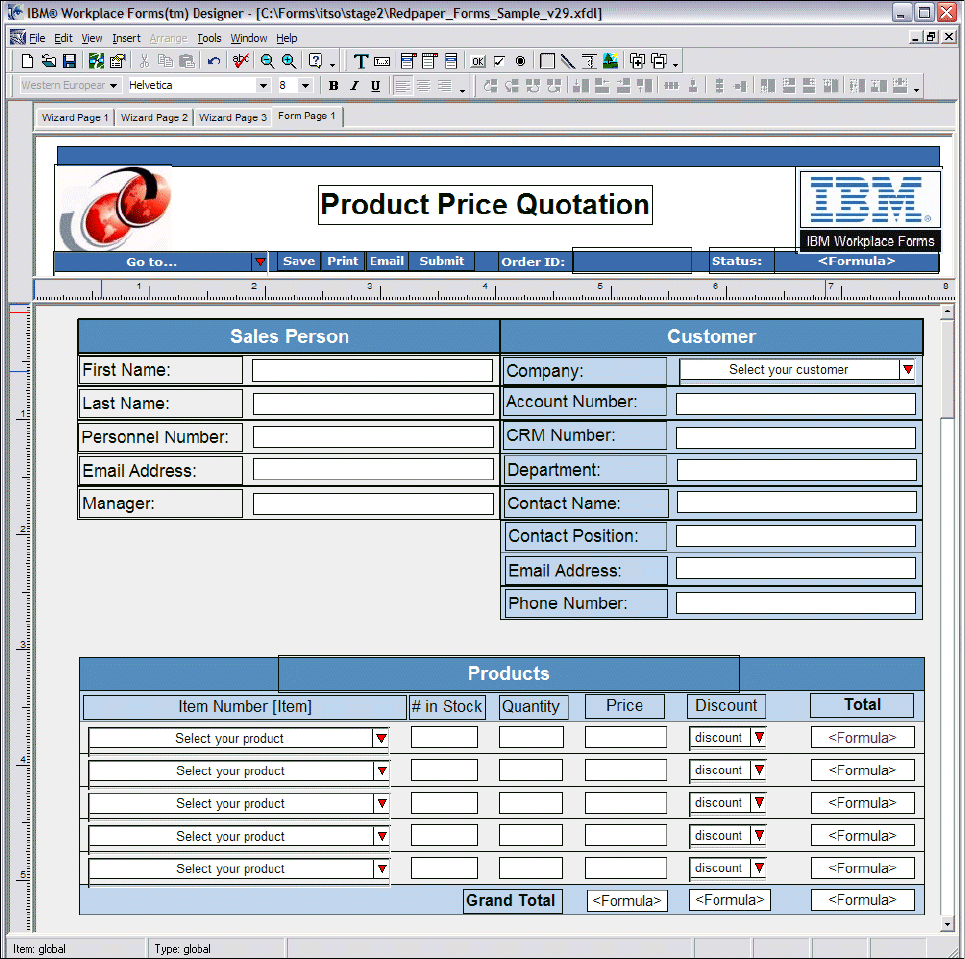
Task: Click the Phone Number input field
Action: click(x=795, y=603)
